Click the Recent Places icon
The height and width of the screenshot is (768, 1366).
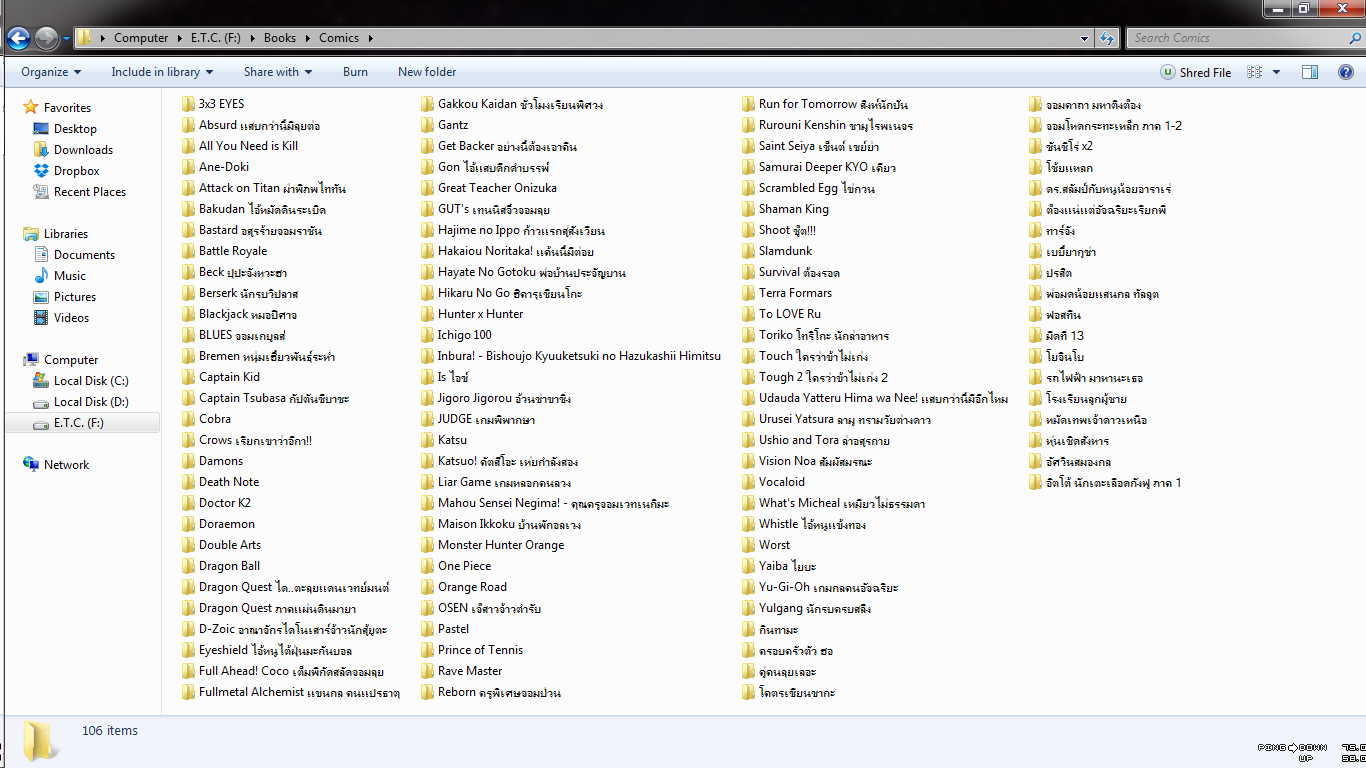point(41,192)
